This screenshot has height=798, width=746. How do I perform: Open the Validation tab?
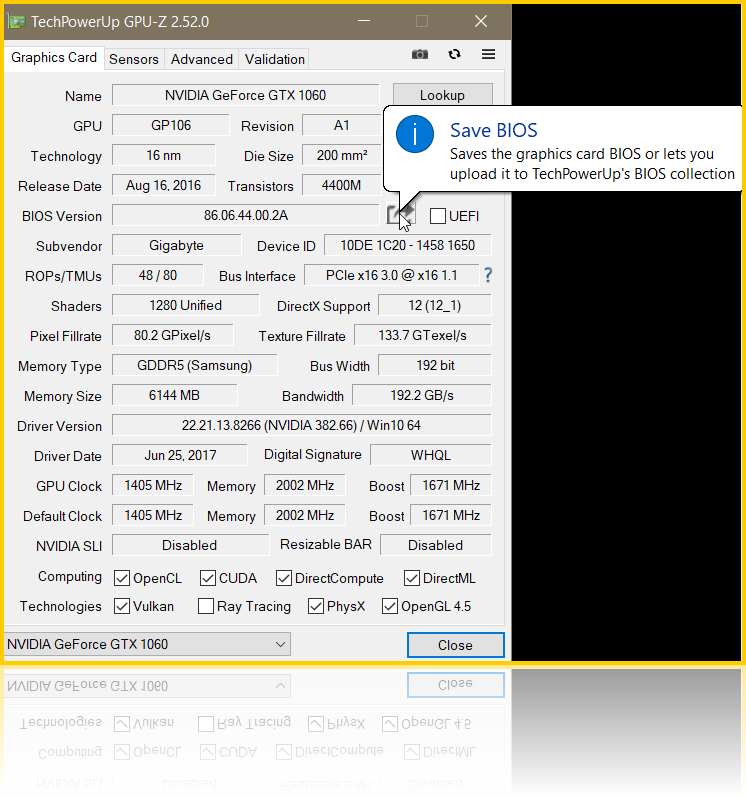275,59
